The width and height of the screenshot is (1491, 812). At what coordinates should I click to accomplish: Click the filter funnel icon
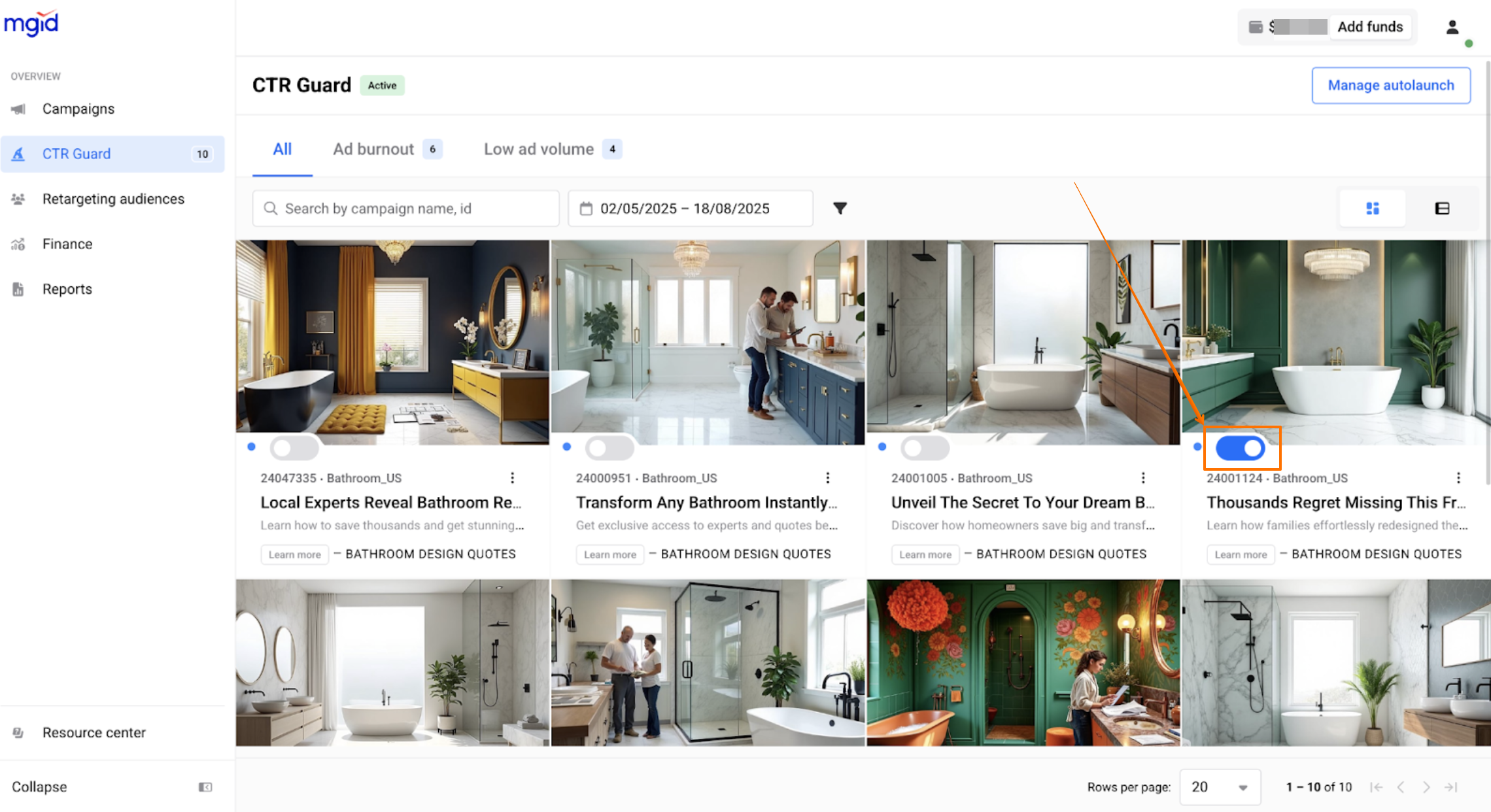(x=840, y=209)
